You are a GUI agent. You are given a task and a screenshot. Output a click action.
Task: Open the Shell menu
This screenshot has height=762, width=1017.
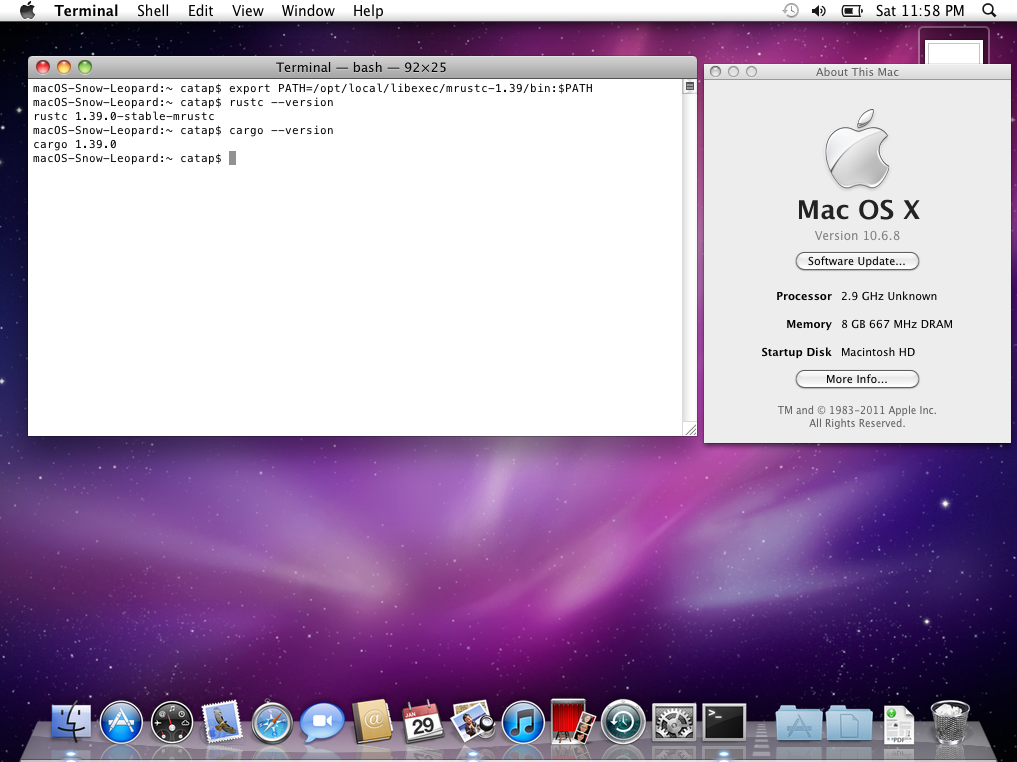coord(153,10)
